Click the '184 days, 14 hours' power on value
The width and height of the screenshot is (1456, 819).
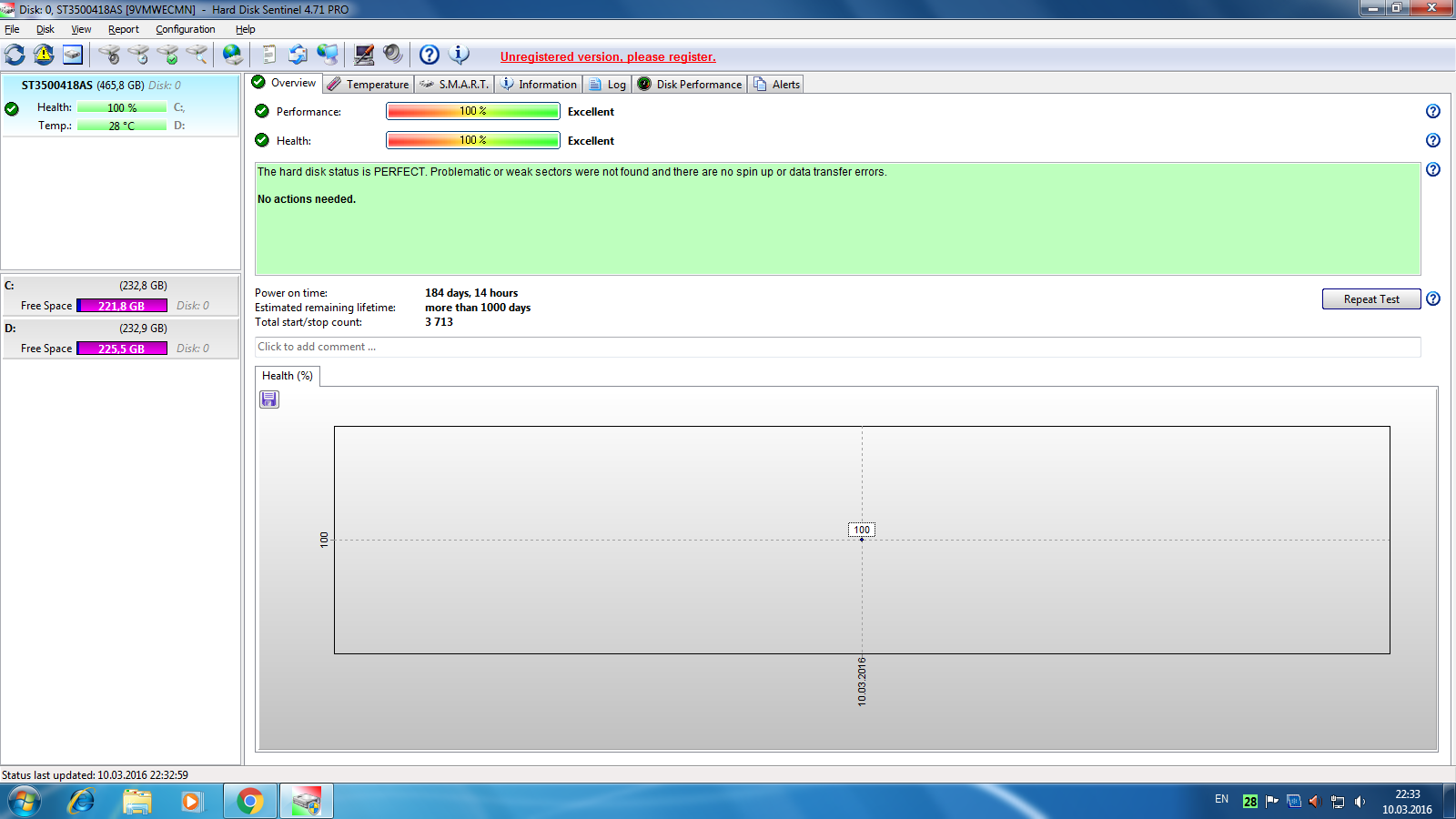[471, 293]
